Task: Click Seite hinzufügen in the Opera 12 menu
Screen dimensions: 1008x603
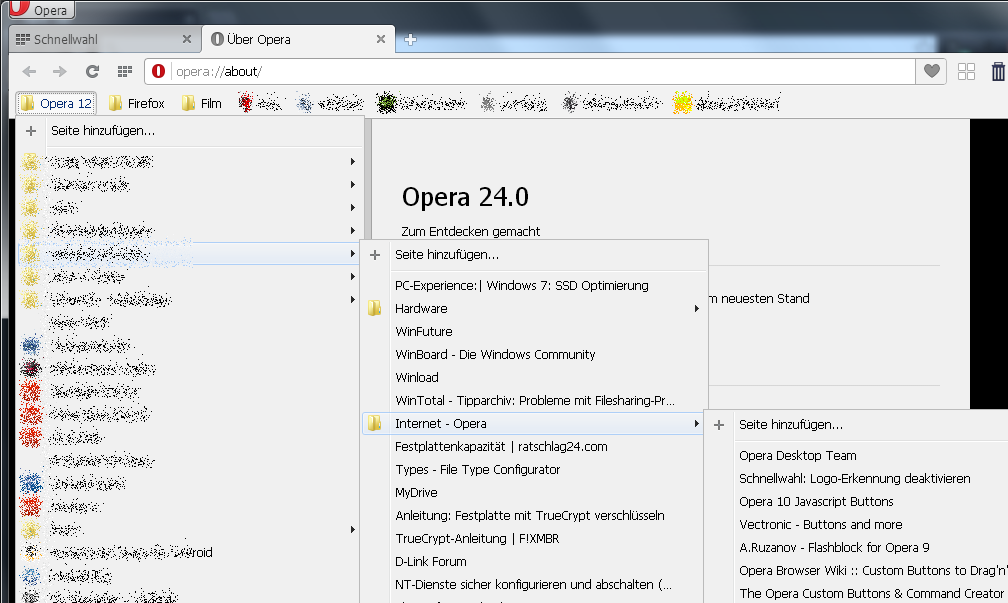Action: tap(190, 130)
